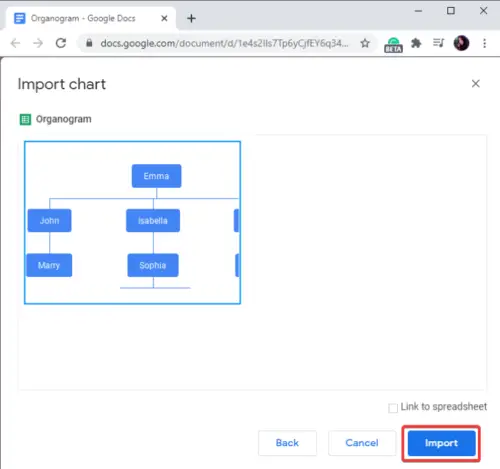Go Back to the previous step
The width and height of the screenshot is (500, 469).
(287, 443)
